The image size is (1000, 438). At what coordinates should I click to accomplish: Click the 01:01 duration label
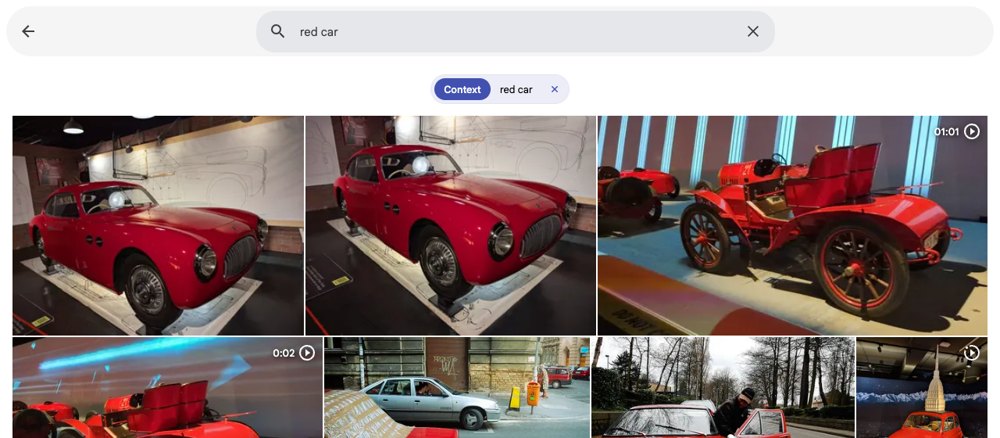click(x=946, y=132)
